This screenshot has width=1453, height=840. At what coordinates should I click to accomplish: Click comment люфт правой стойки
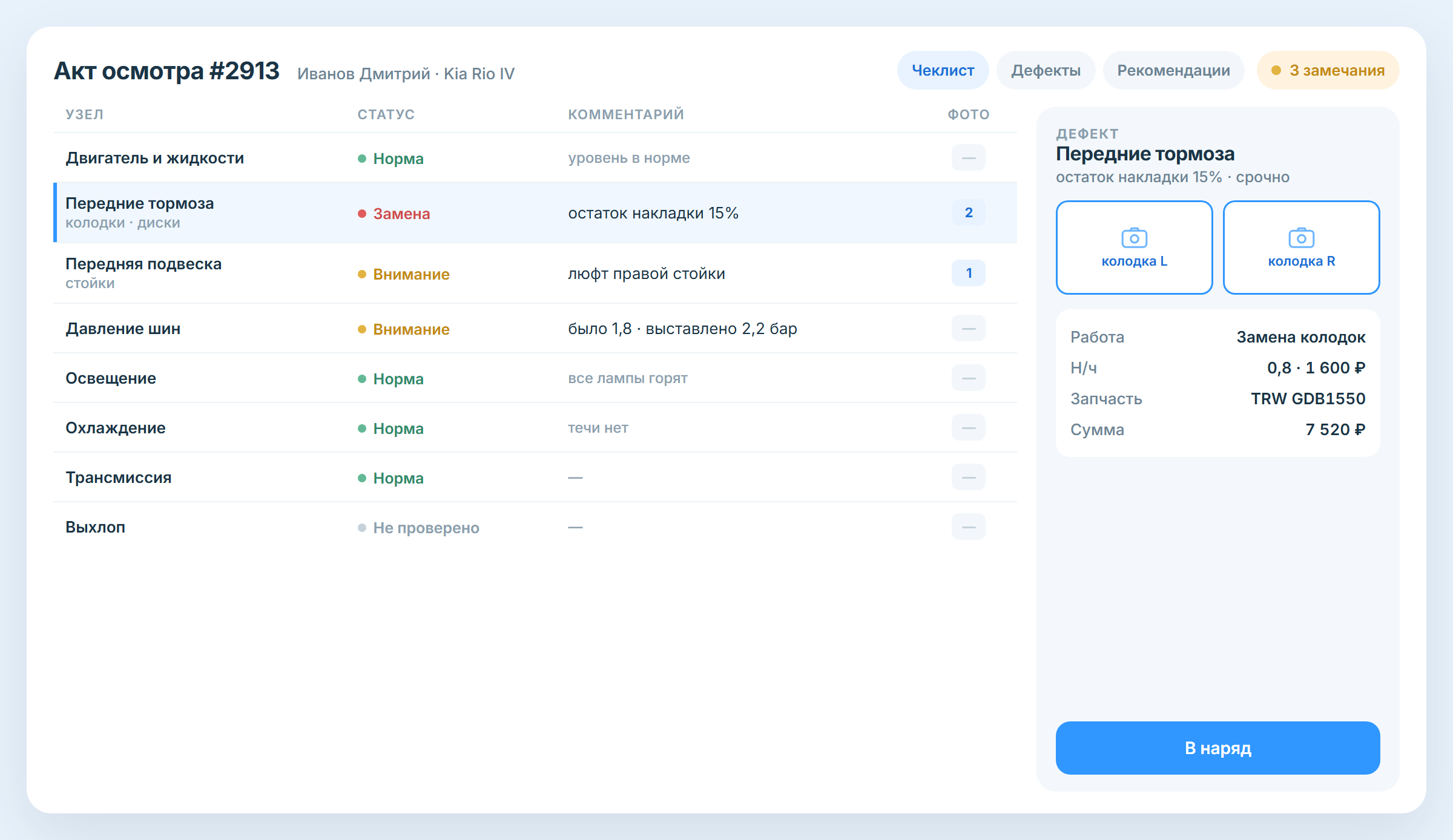pyautogui.click(x=647, y=274)
